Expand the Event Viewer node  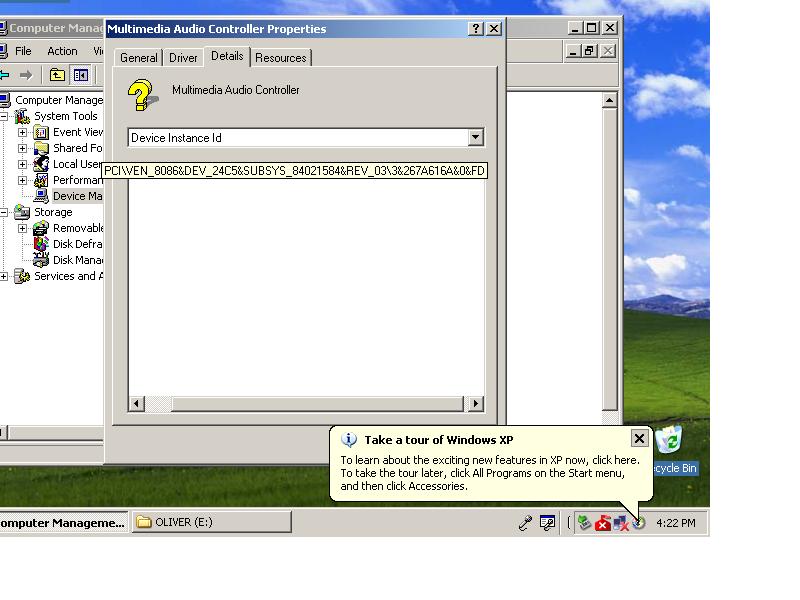pos(22,133)
